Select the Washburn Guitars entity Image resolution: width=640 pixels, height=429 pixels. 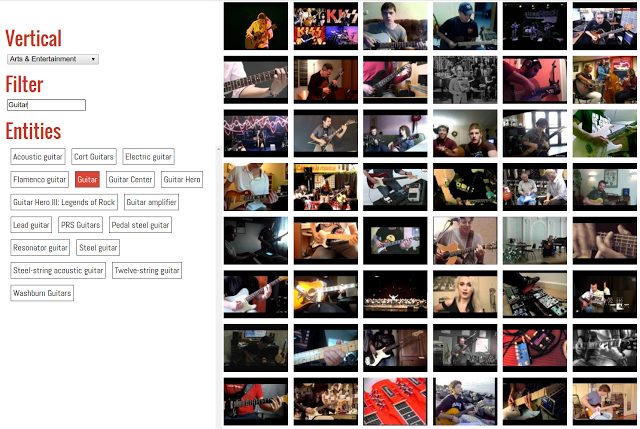tap(42, 293)
